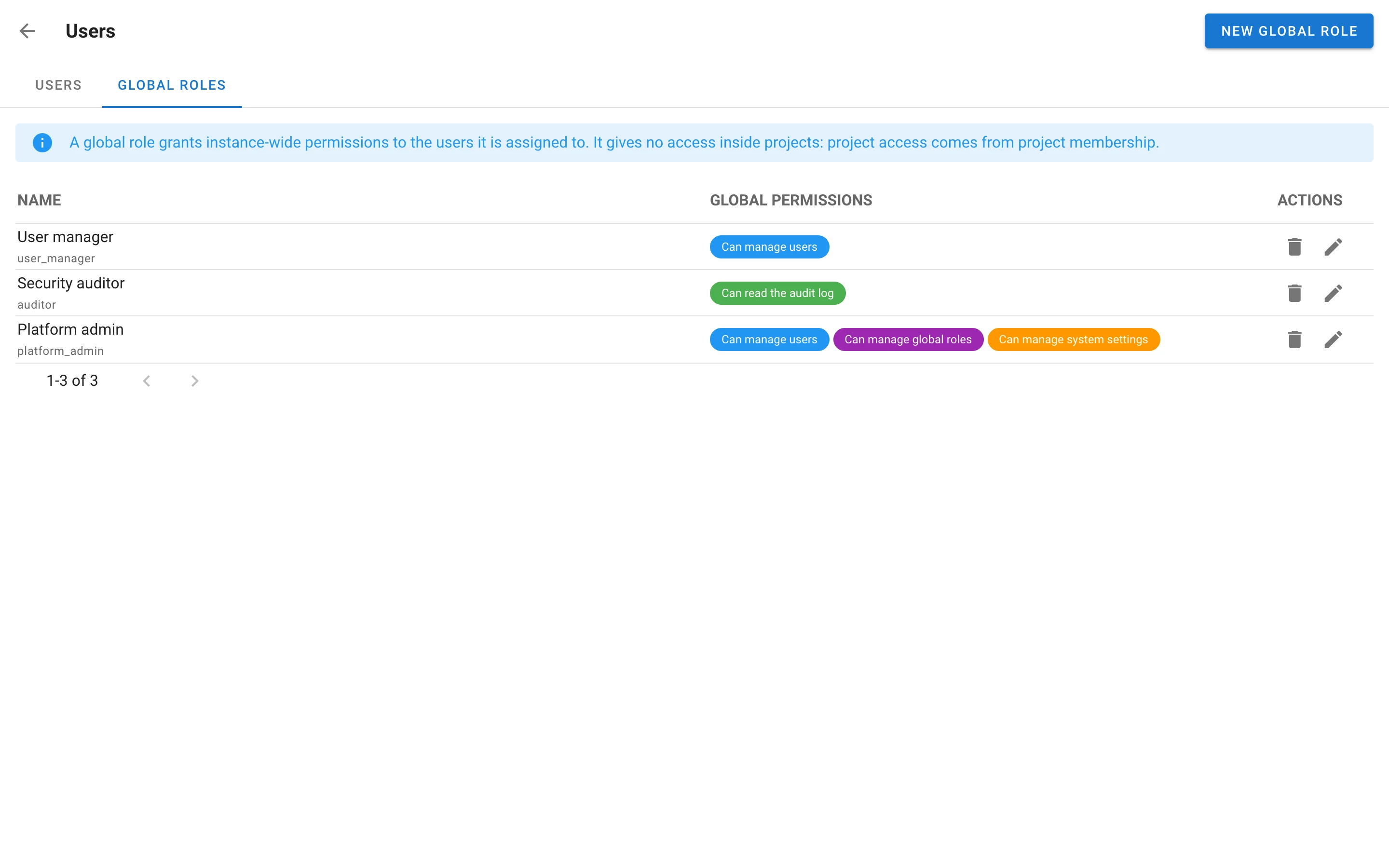The height and width of the screenshot is (868, 1389).
Task: Click the 'Can manage users' chip for User manager
Action: click(769, 247)
